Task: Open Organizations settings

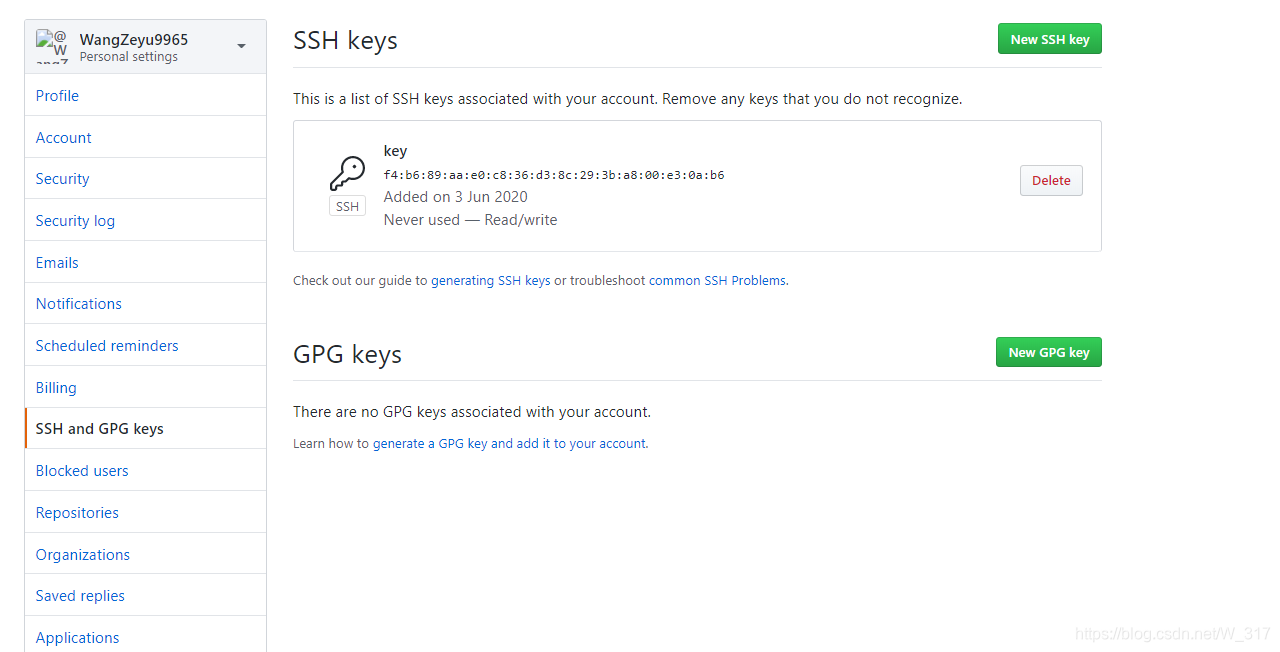Action: click(82, 554)
